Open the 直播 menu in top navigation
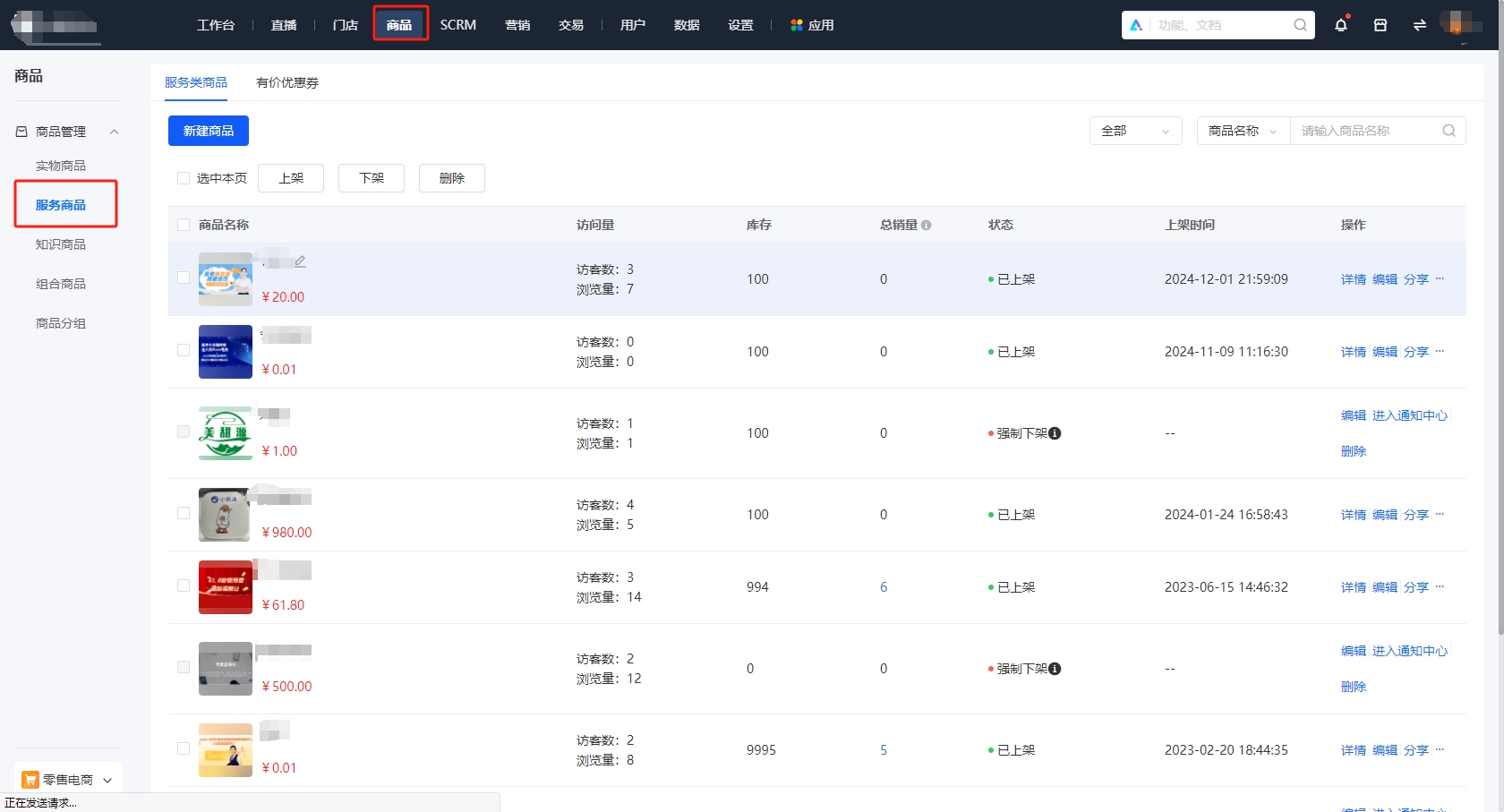The height and width of the screenshot is (812, 1504). pos(284,25)
